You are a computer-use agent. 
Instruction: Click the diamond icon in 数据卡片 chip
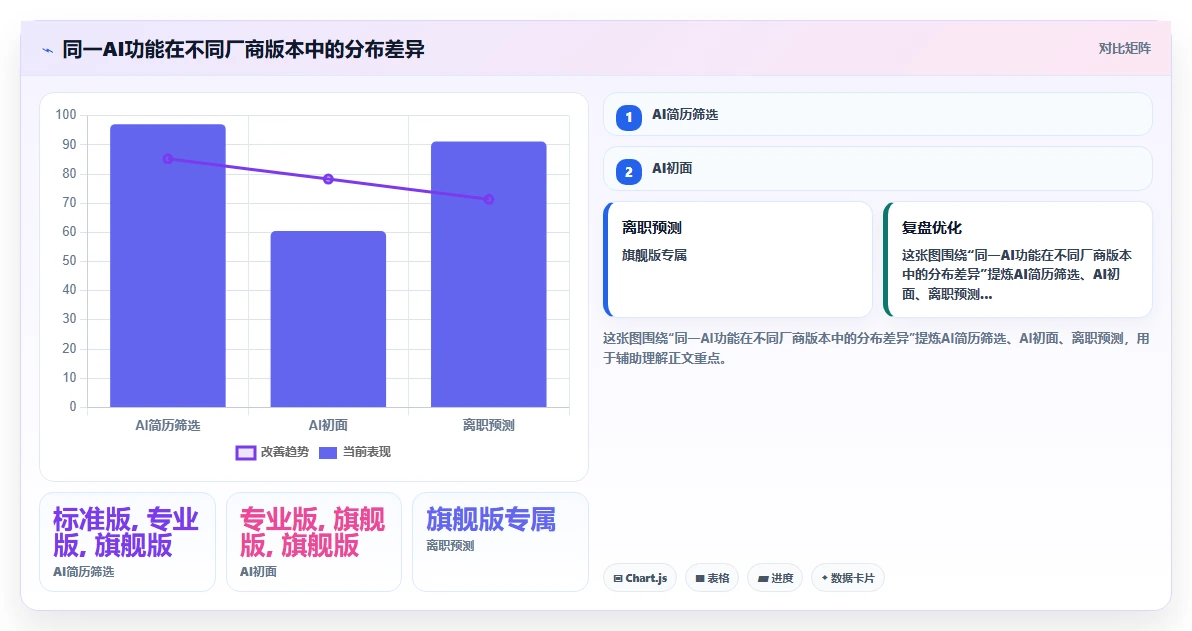[x=825, y=578]
